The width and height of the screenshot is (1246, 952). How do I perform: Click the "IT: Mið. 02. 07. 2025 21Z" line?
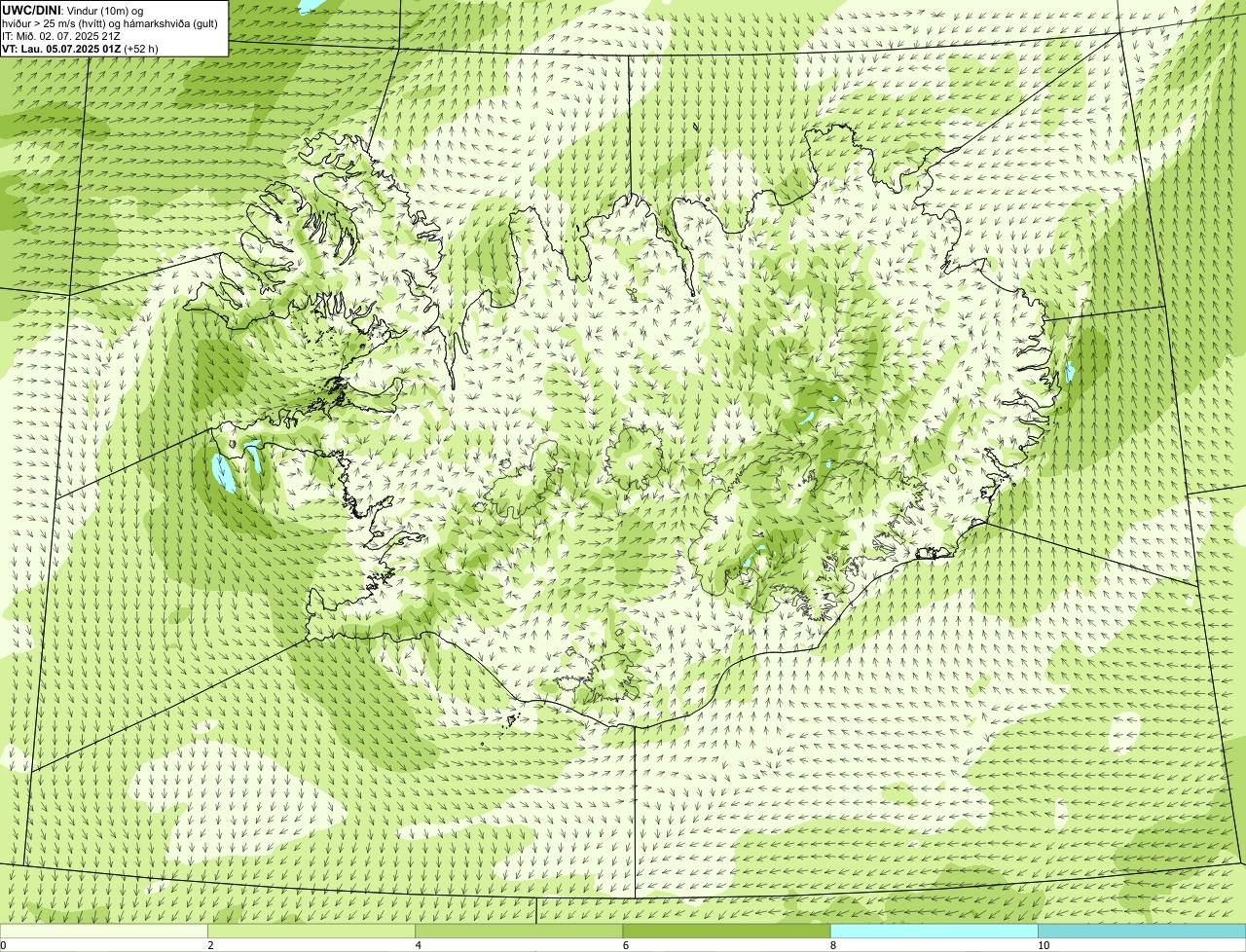pos(61,36)
